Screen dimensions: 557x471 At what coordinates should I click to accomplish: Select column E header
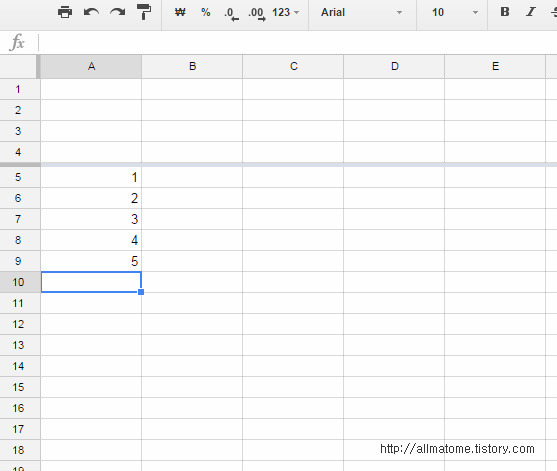(x=495, y=66)
